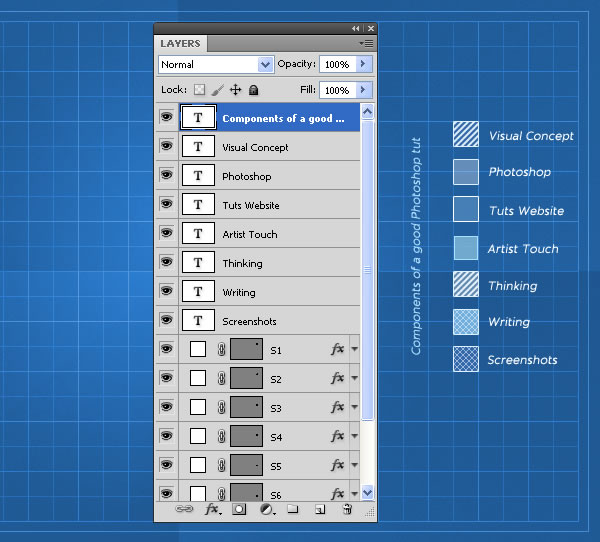Expand the effects list on layer S3

pos(355,407)
